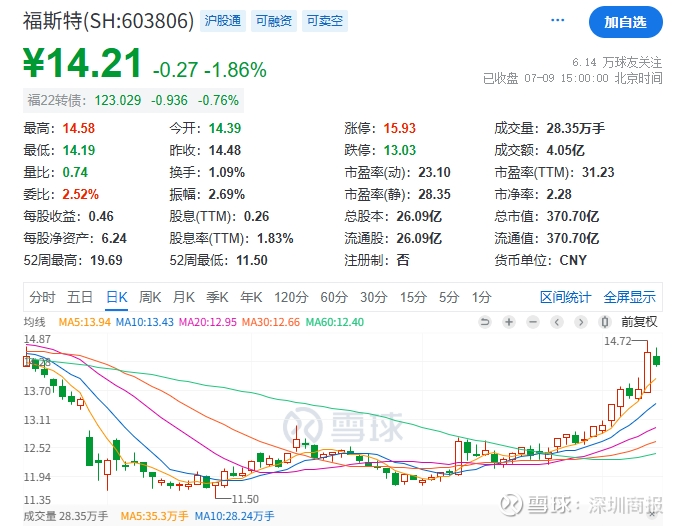Switch to the 15分 chart tab

point(413,297)
